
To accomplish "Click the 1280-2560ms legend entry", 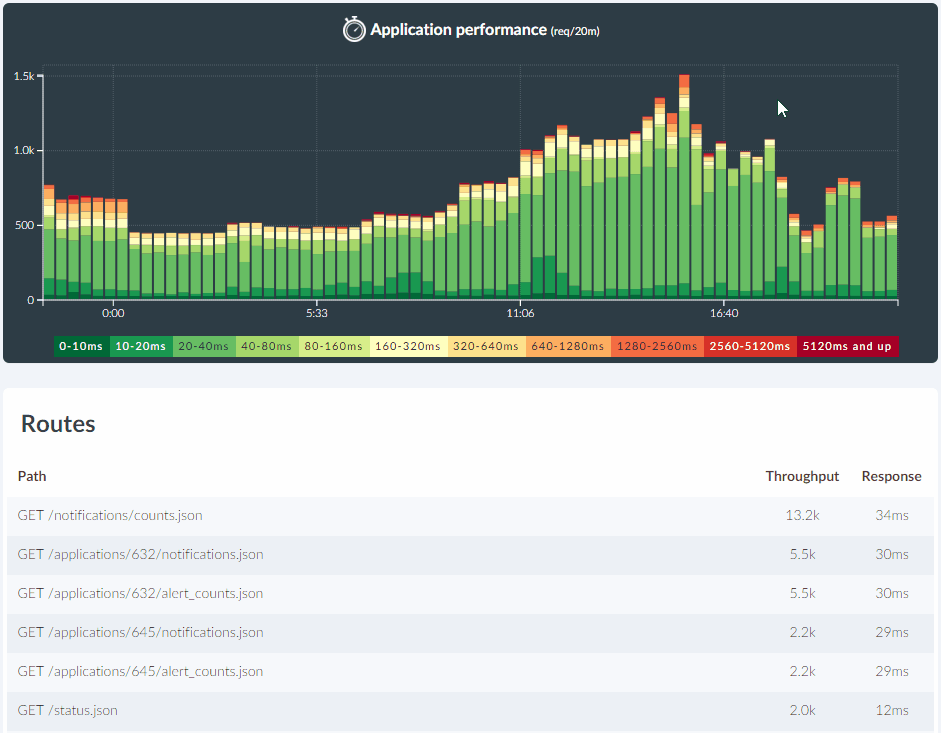I will [658, 346].
